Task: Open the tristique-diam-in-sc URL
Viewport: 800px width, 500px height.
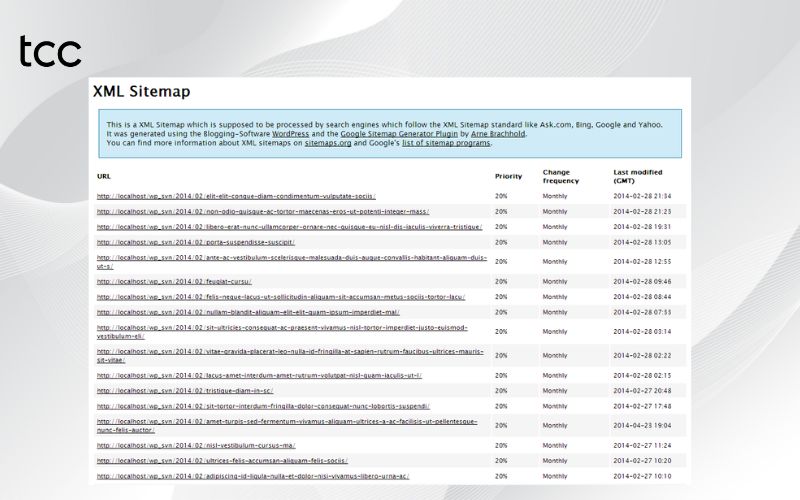Action: (185, 390)
